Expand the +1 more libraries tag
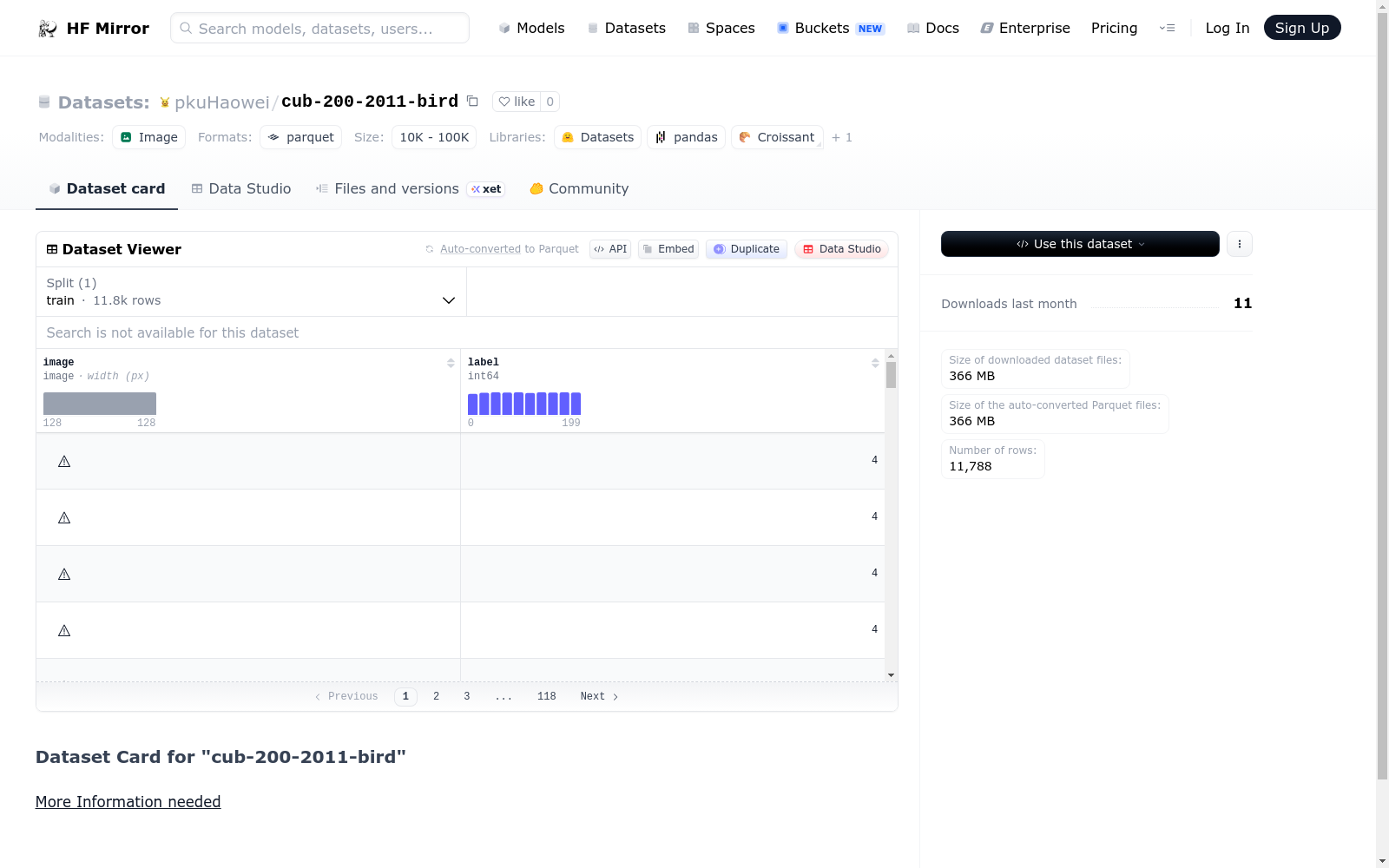This screenshot has height=868, width=1389. point(842,137)
